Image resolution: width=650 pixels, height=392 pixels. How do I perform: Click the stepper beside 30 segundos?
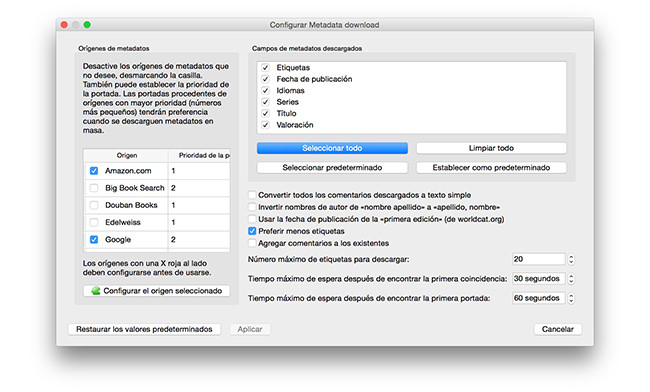point(571,278)
